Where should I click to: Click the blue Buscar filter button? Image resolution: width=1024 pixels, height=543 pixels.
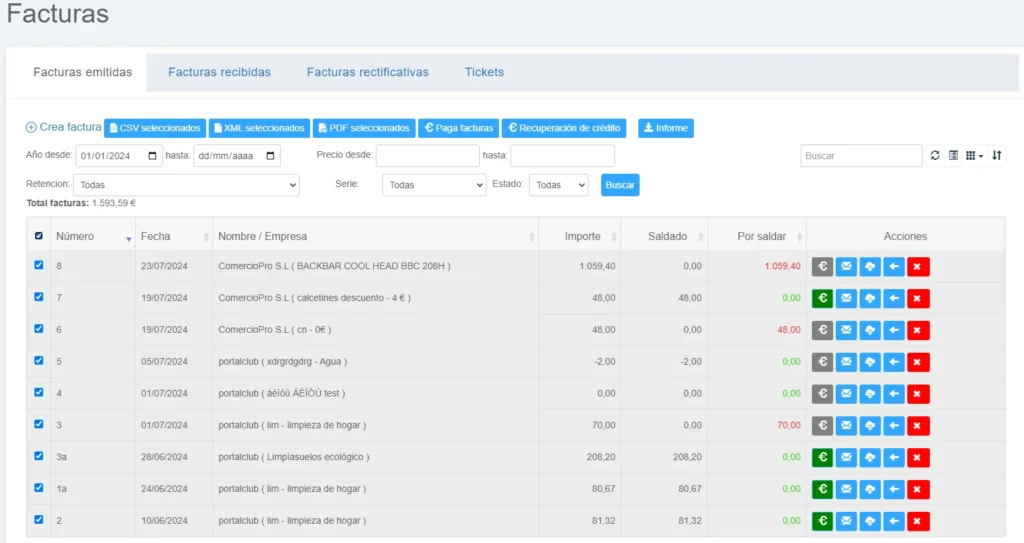pos(620,185)
